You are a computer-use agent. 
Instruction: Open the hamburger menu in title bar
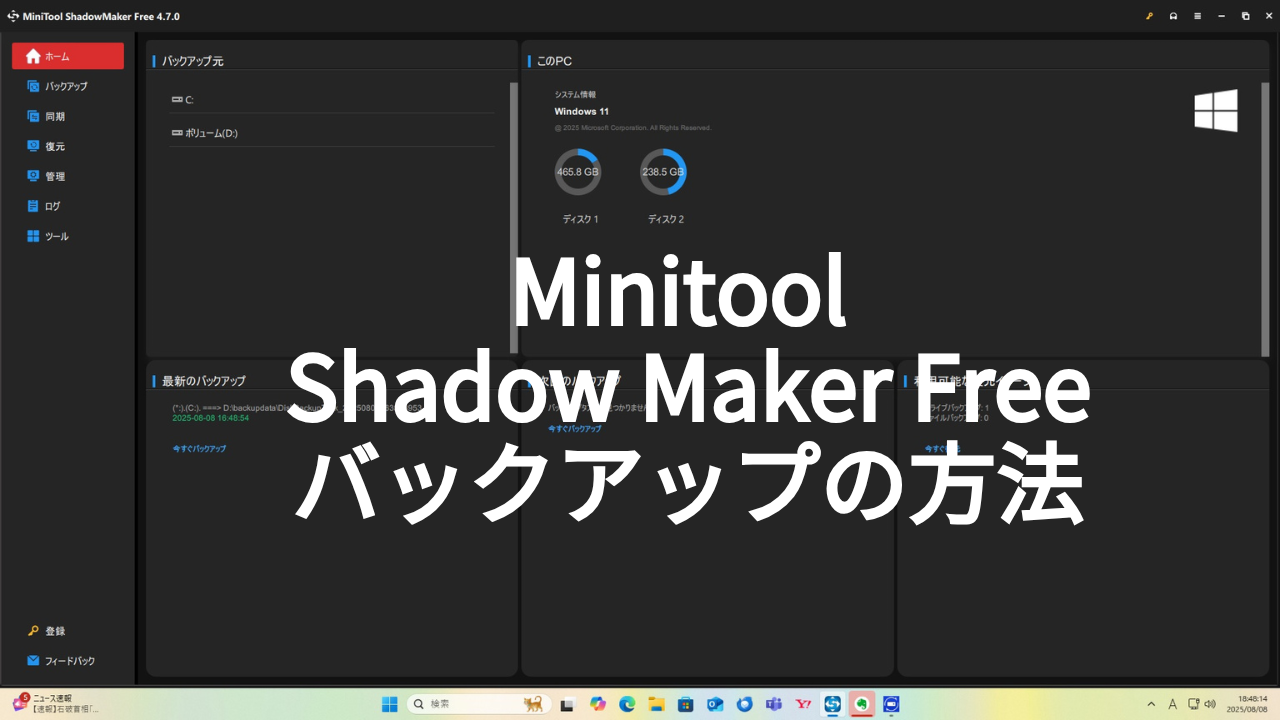pos(1197,16)
